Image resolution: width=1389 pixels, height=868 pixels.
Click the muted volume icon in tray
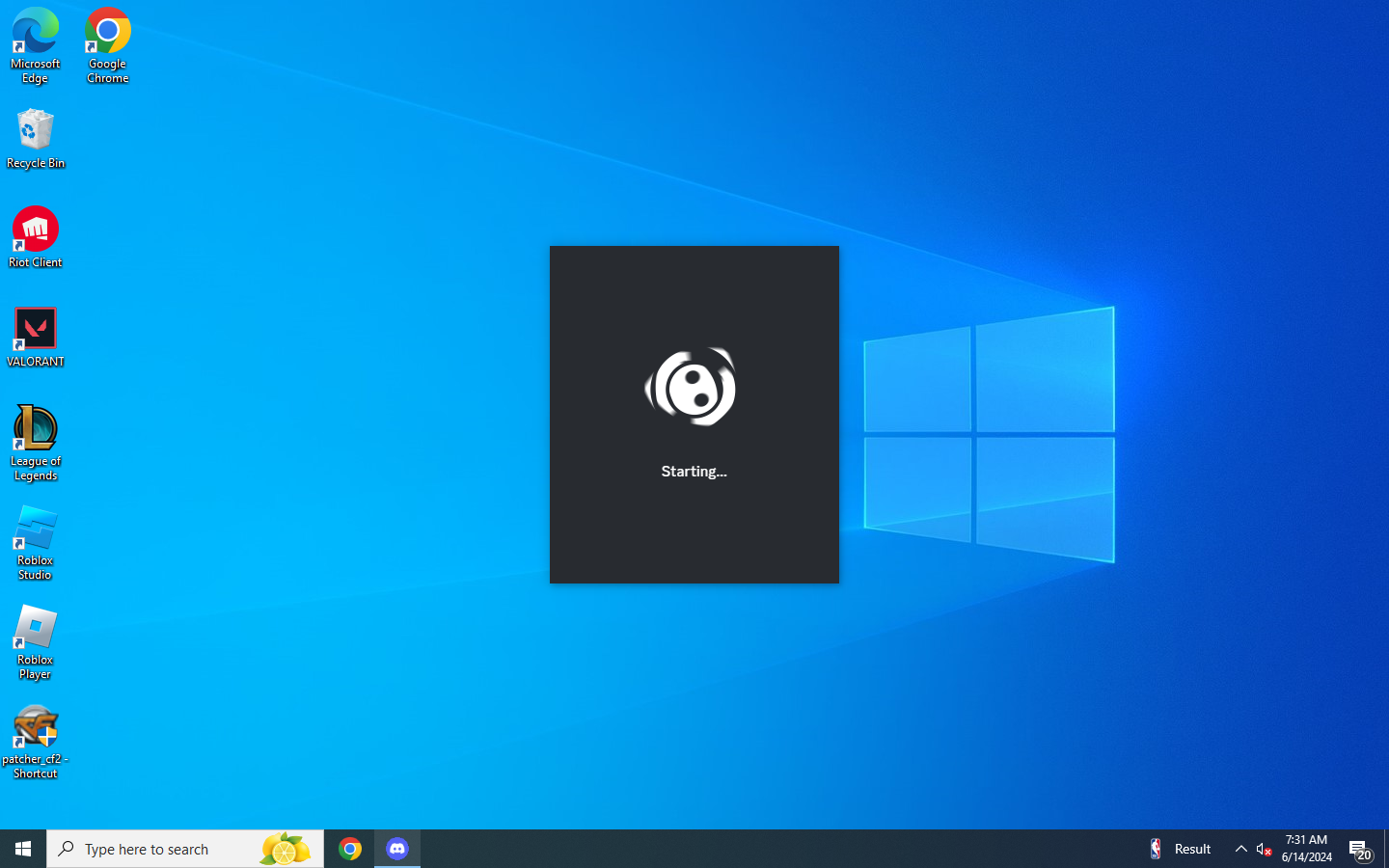click(x=1264, y=849)
